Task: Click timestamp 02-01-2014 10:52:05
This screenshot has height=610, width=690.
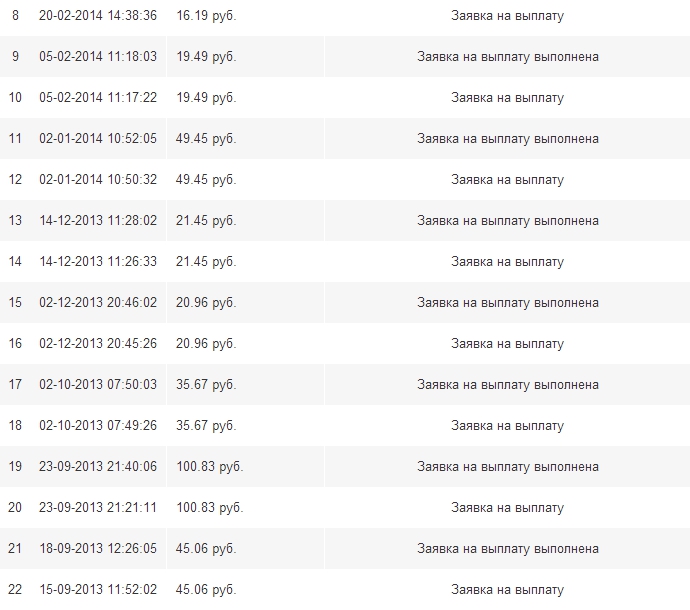Action: pyautogui.click(x=97, y=139)
